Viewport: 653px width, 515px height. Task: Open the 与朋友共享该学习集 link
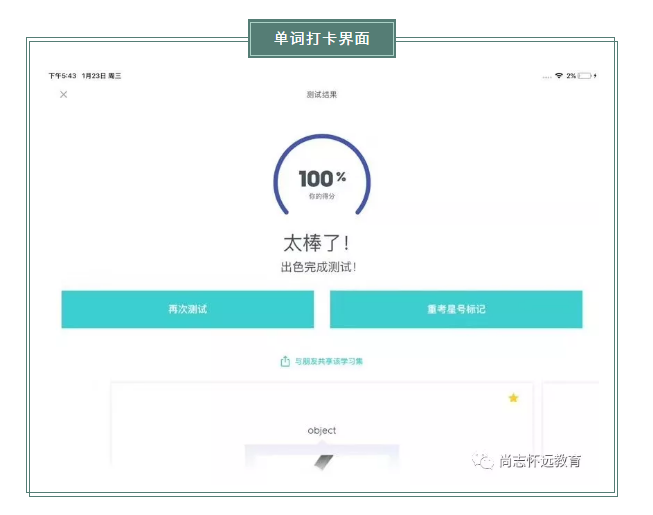point(328,361)
